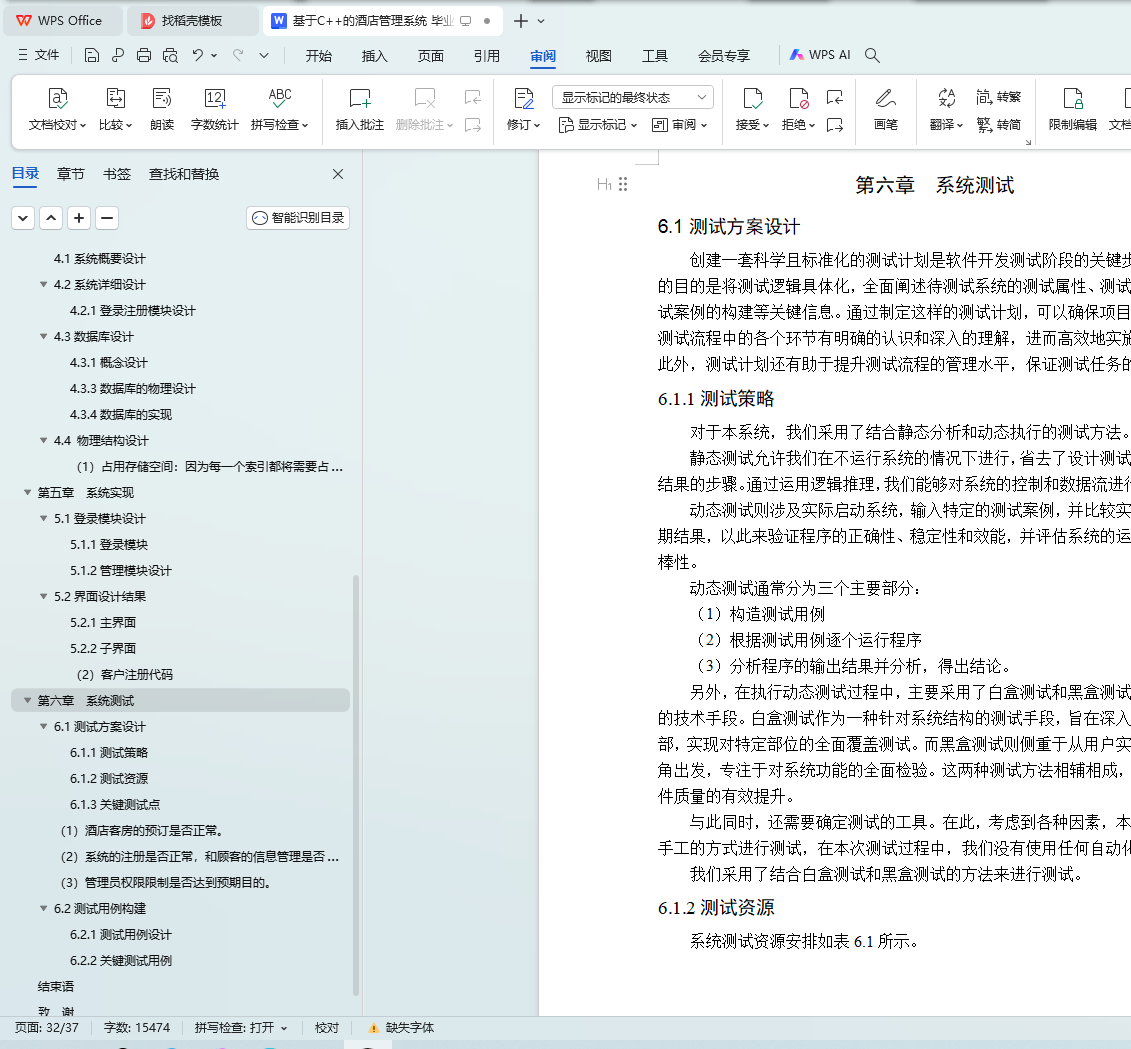Click the promote level plus button in outline pane

coord(79,218)
